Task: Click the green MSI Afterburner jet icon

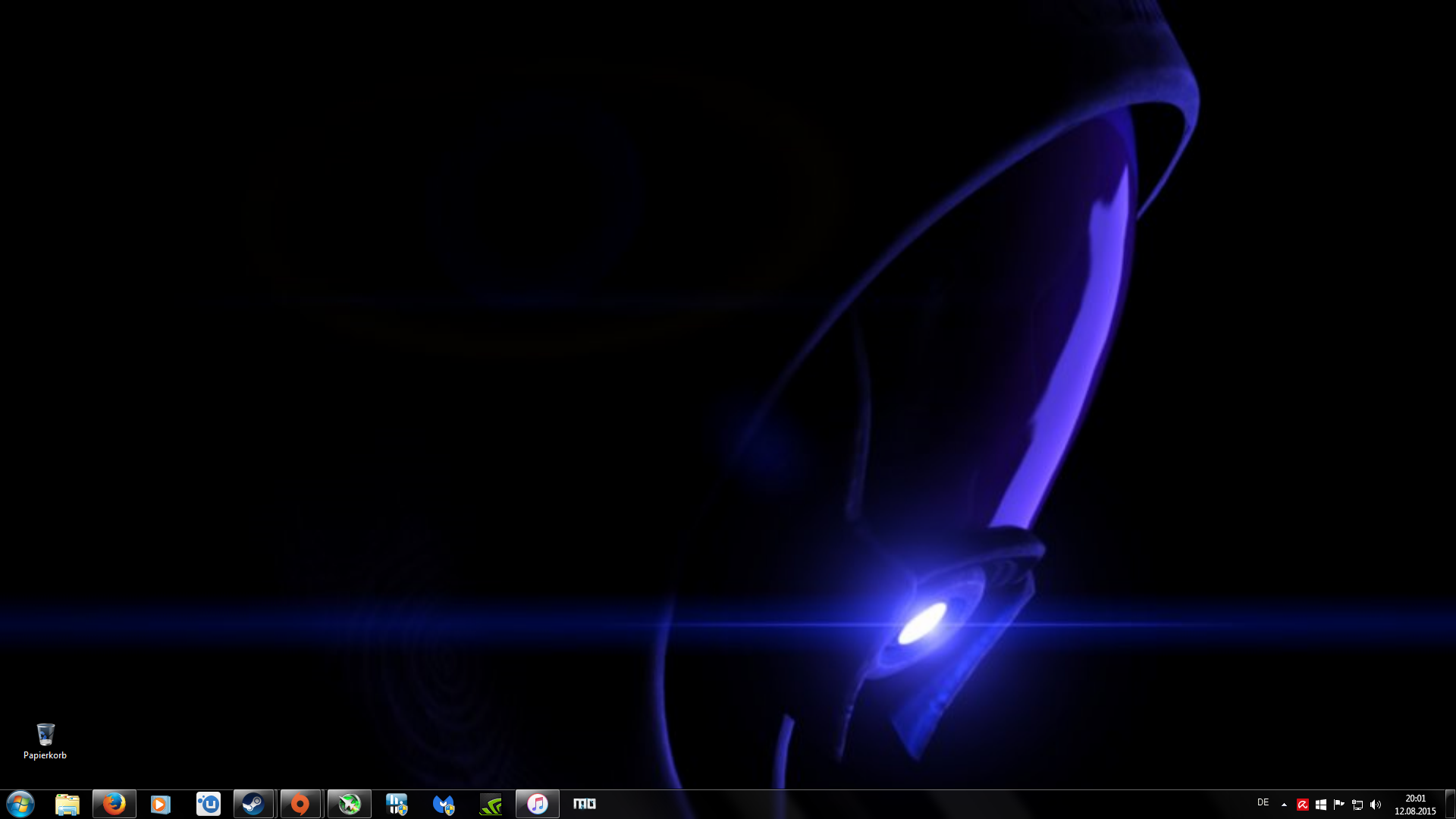Action: [x=350, y=804]
